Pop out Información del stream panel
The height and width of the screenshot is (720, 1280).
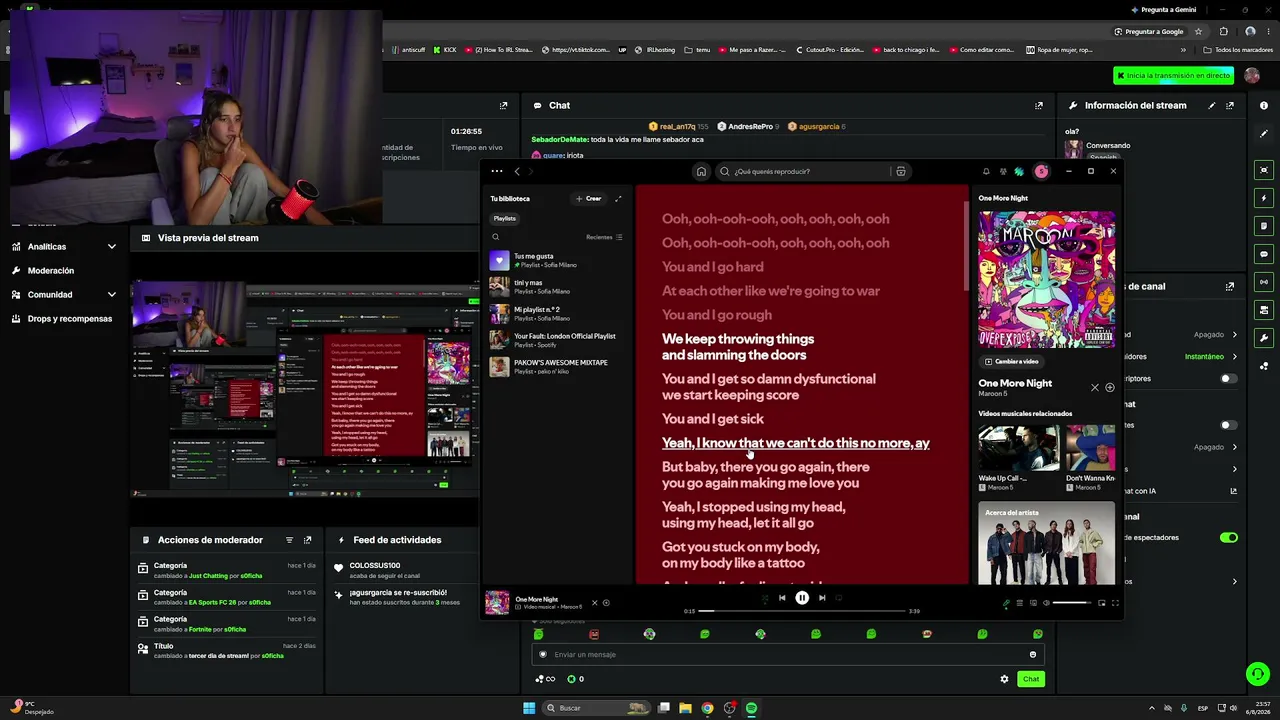[1230, 105]
